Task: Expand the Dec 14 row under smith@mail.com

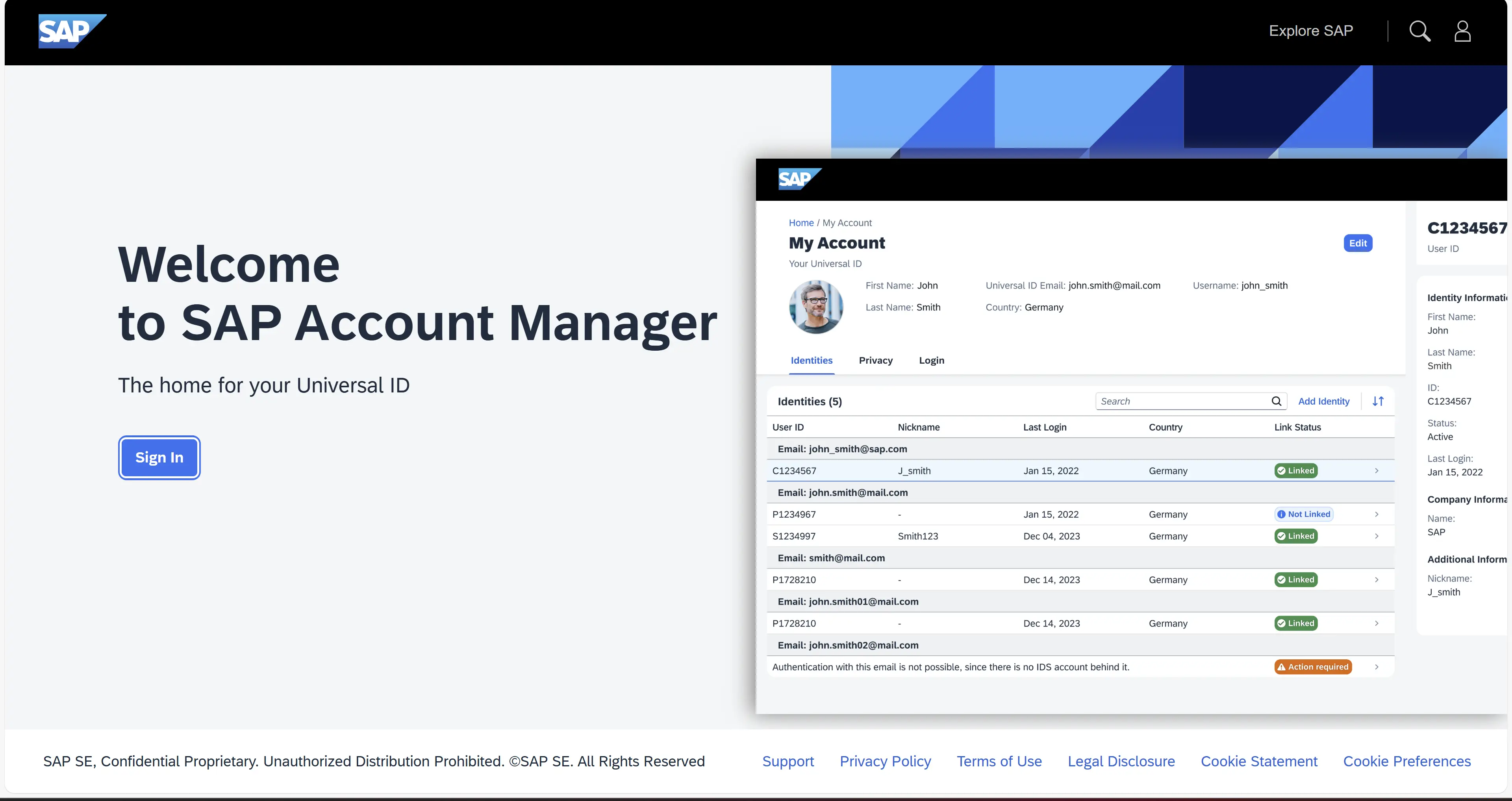Action: (x=1377, y=580)
